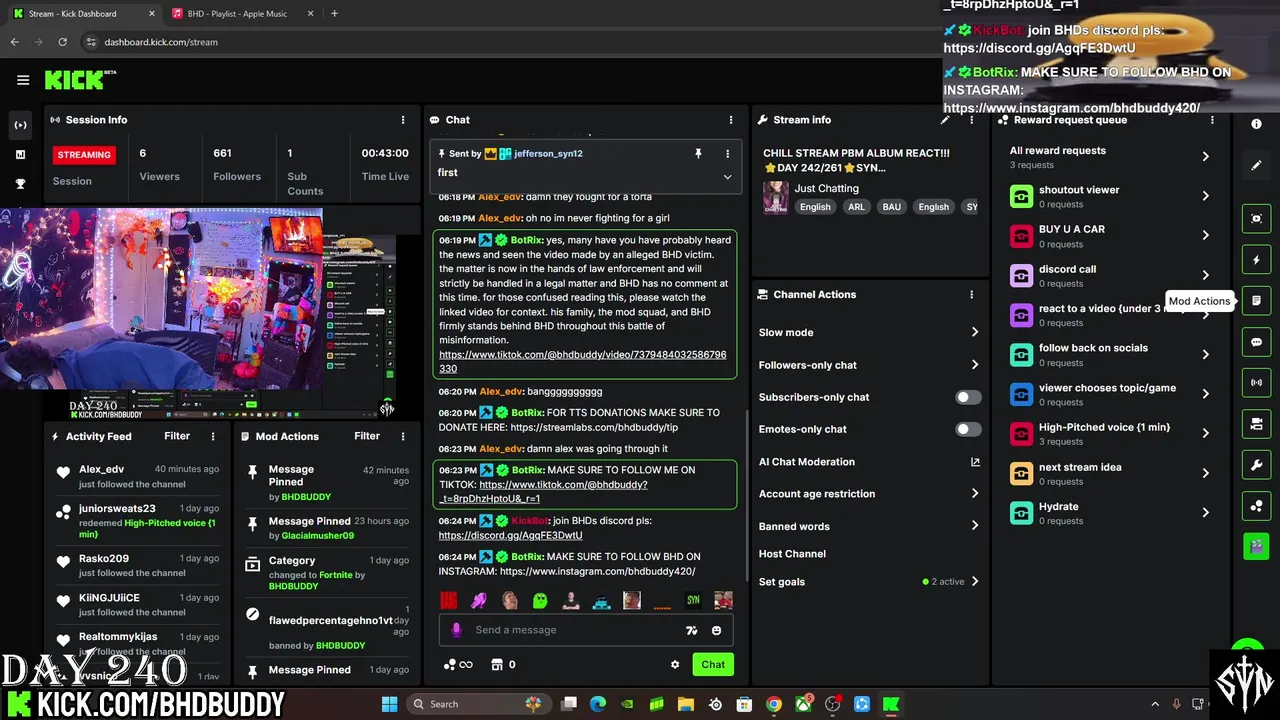Open chat settings gear icon

tap(675, 665)
